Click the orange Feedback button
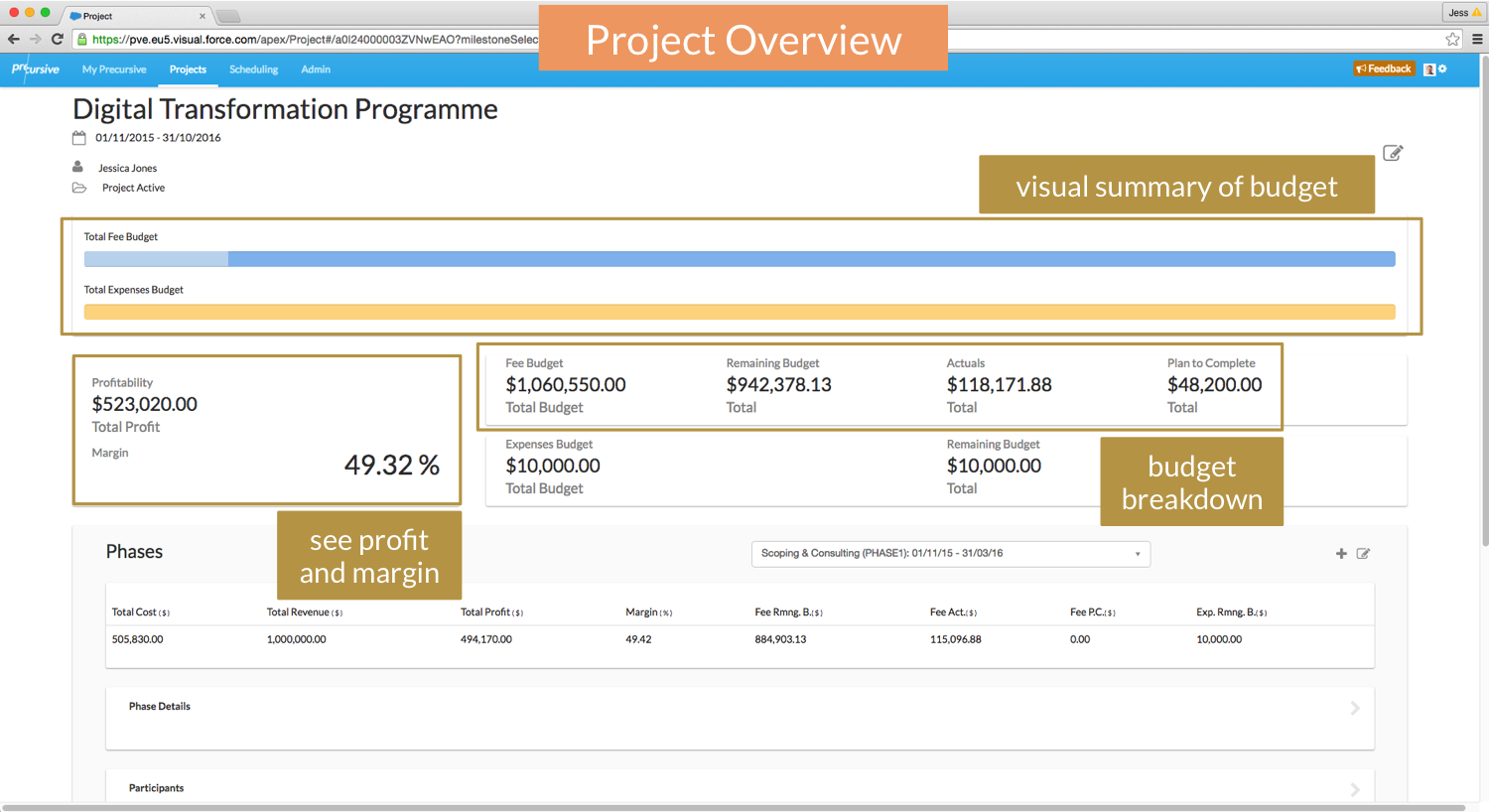1489x812 pixels. pyautogui.click(x=1383, y=68)
